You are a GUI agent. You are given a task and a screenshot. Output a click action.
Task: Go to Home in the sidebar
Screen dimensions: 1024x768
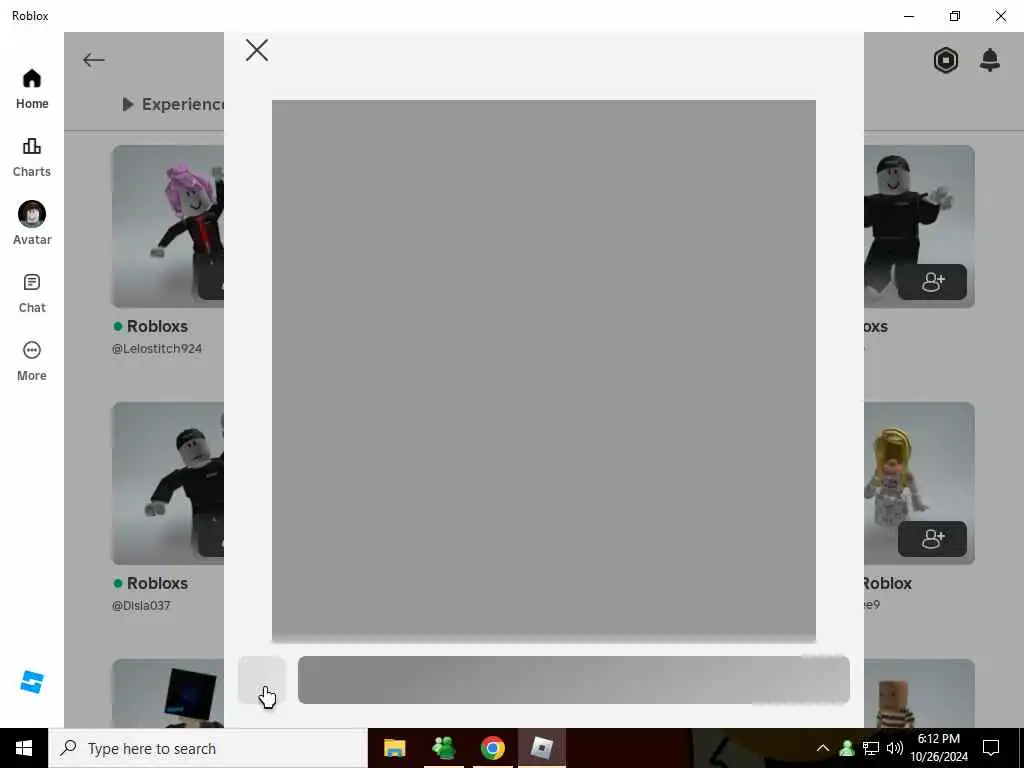32,89
